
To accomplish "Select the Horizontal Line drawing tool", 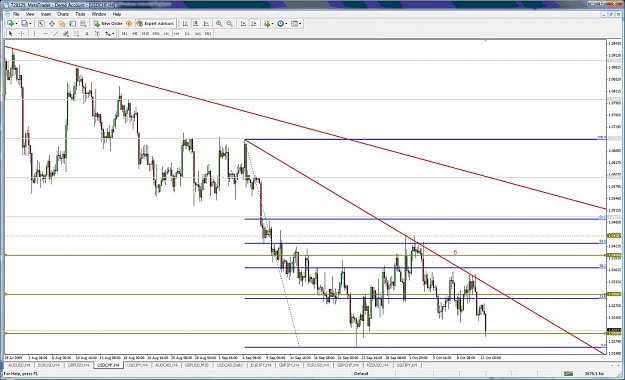I will (x=45, y=33).
